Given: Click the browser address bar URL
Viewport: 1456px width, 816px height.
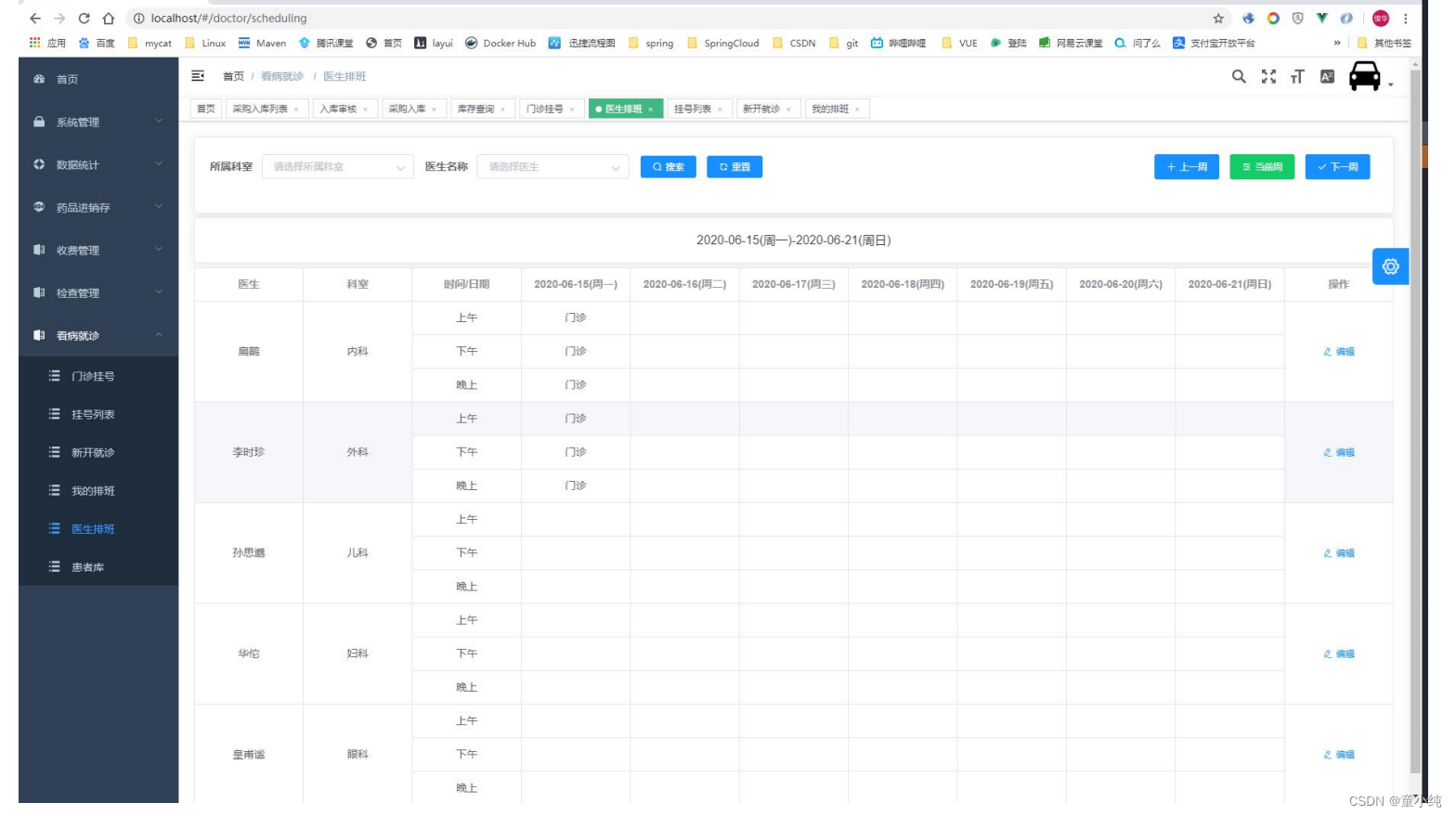Looking at the screenshot, I should tap(228, 19).
